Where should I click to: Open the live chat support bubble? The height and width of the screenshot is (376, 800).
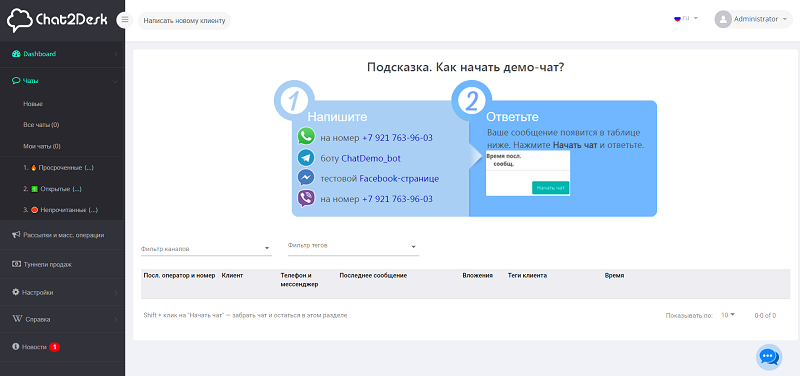pos(769,357)
